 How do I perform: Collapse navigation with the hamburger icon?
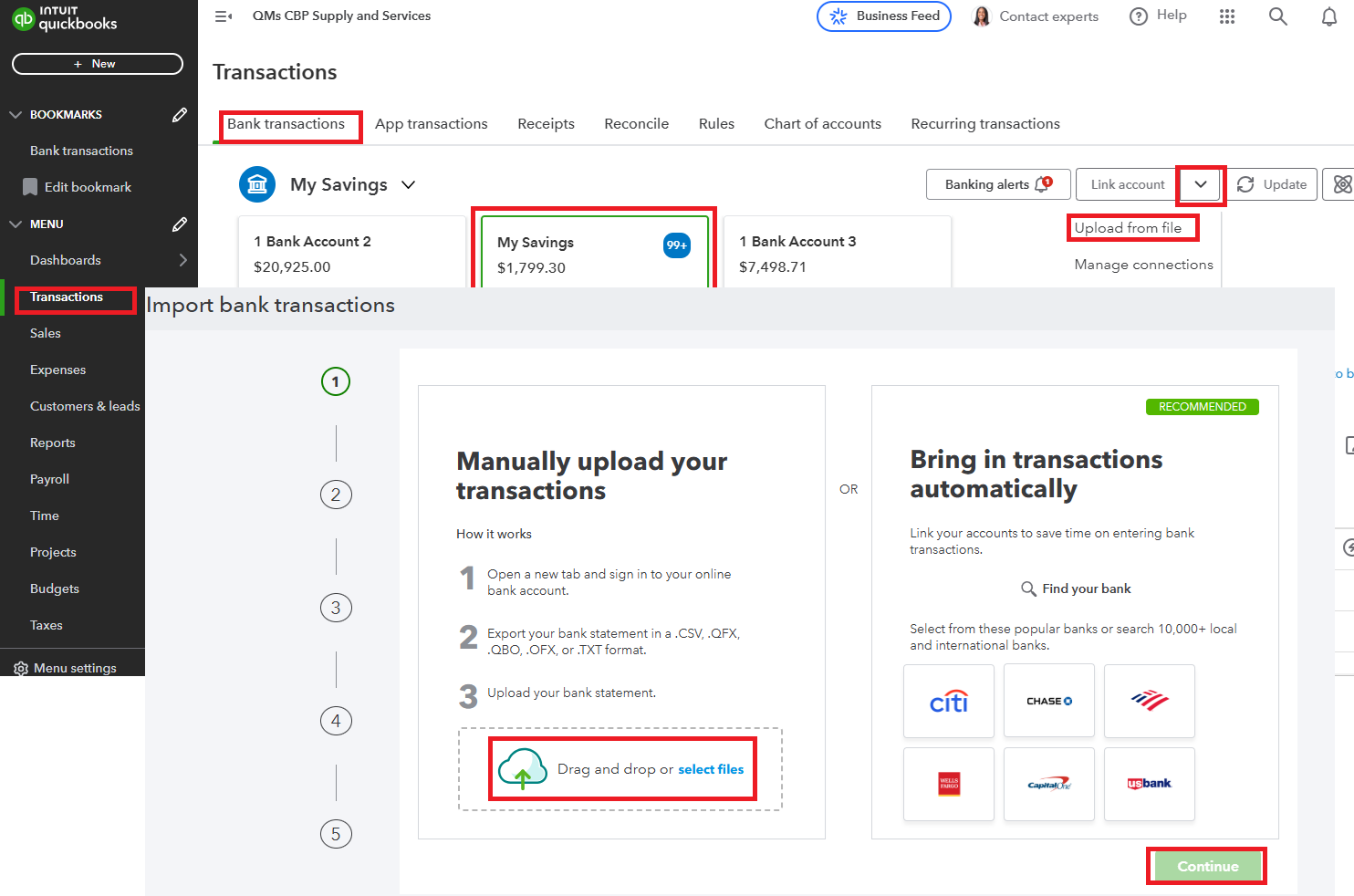tap(224, 16)
